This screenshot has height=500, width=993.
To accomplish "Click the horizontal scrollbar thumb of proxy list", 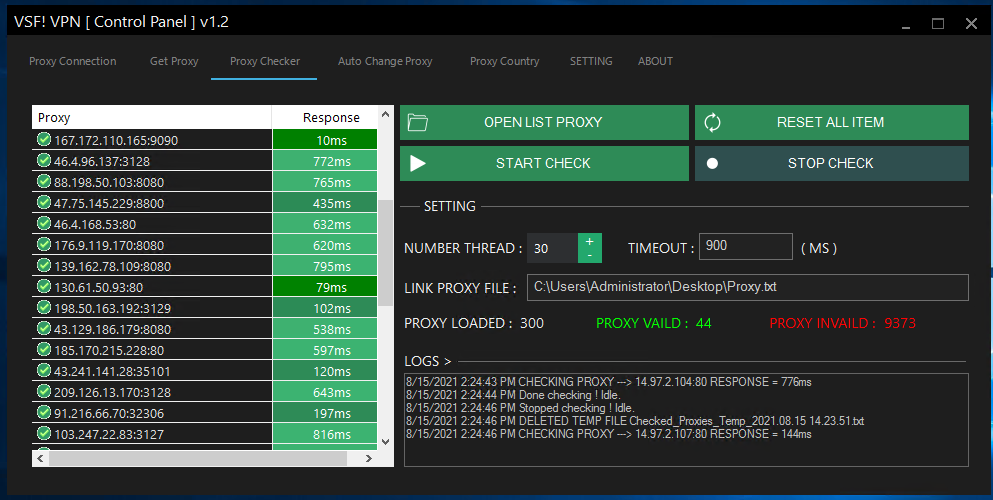I will coord(198,458).
